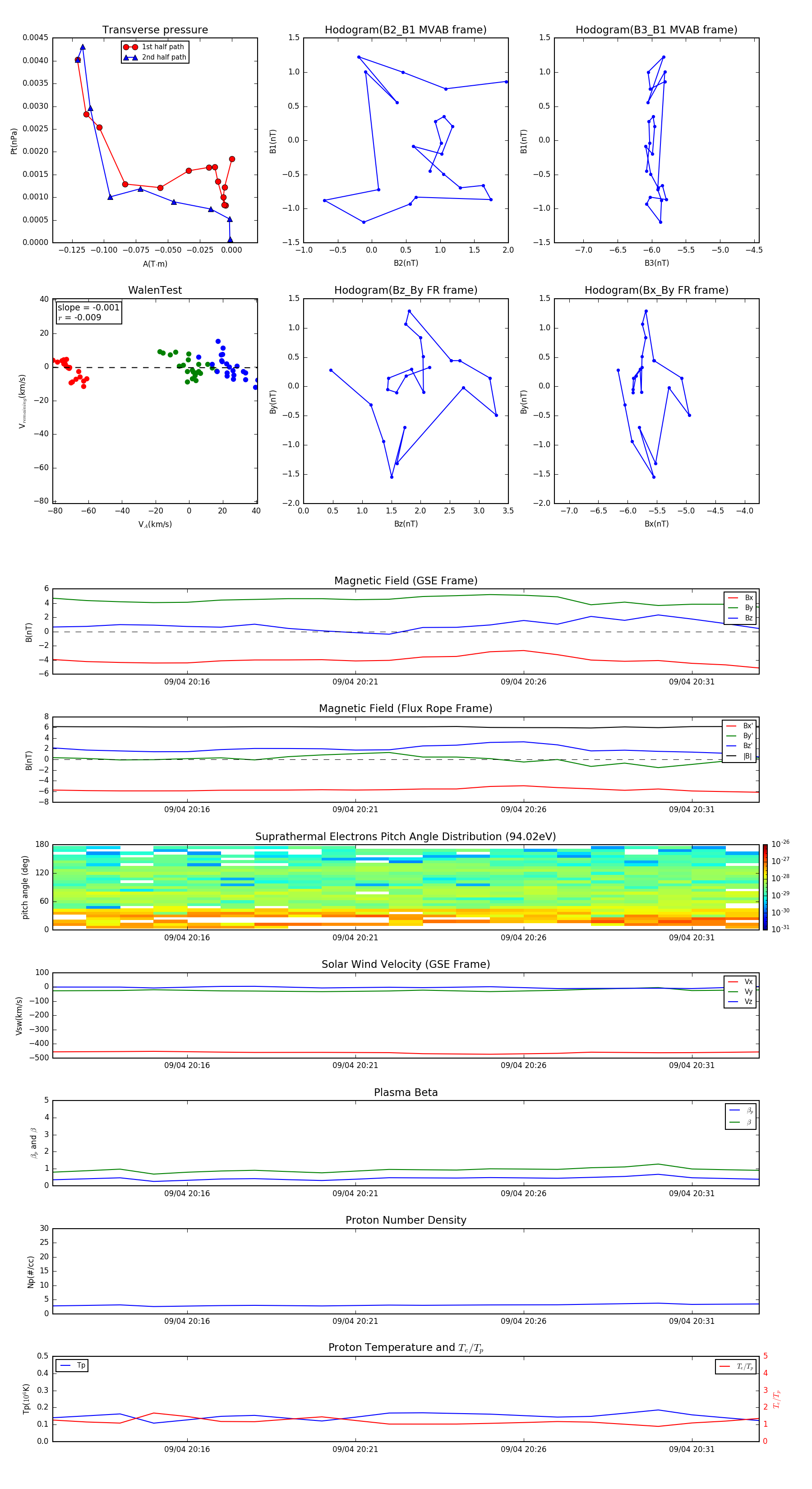The height and width of the screenshot is (1489, 812).
Task: Click the green By line in GSE magnetic field
Action: [406, 600]
